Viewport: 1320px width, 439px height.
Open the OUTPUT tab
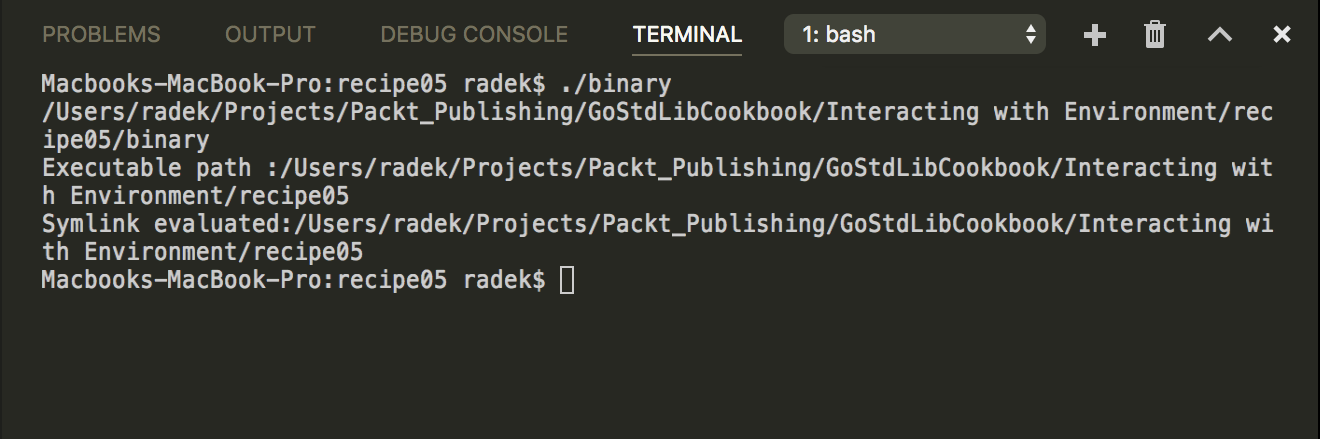click(270, 35)
